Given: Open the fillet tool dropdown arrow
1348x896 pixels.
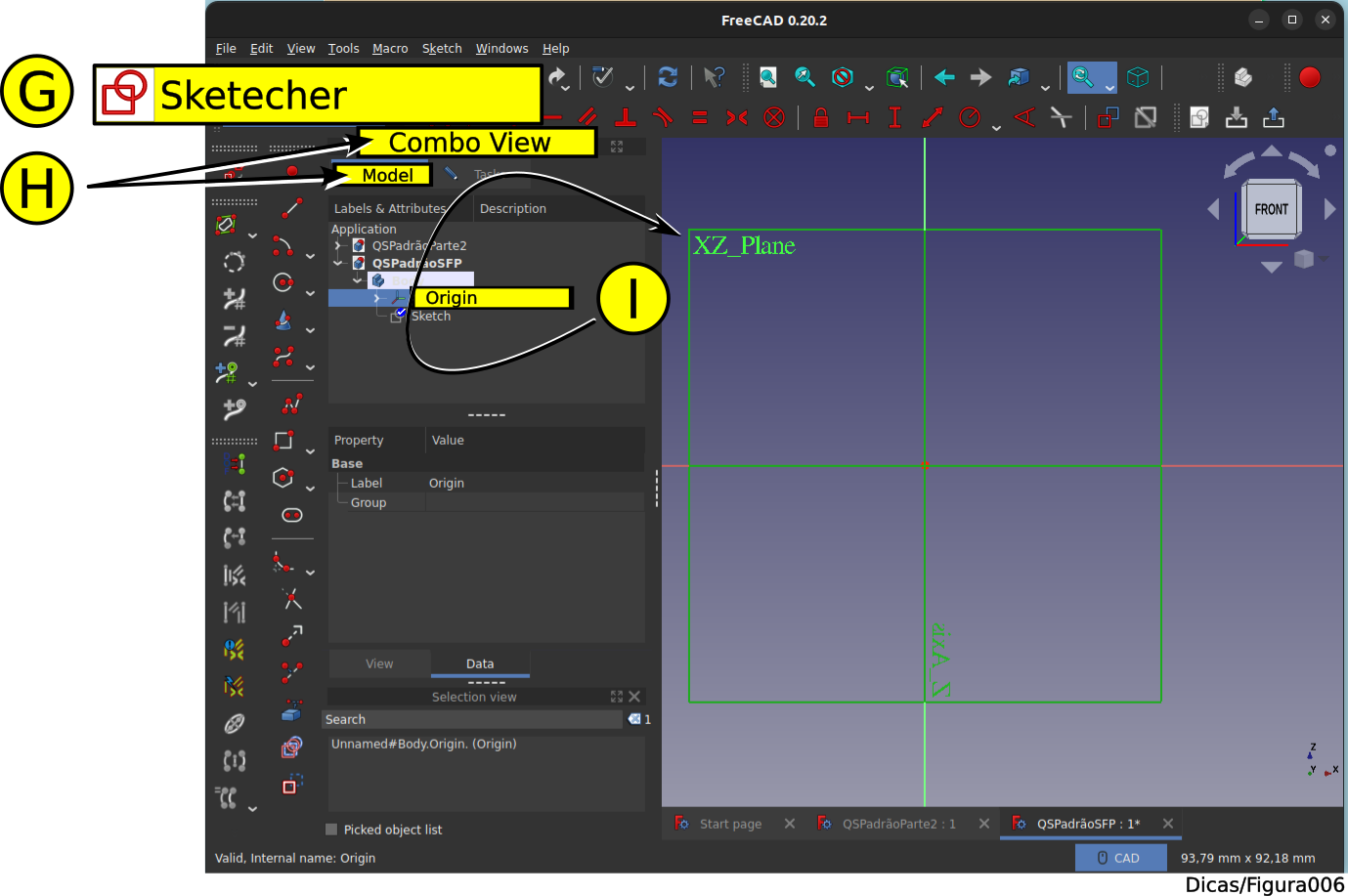Looking at the screenshot, I should (310, 573).
